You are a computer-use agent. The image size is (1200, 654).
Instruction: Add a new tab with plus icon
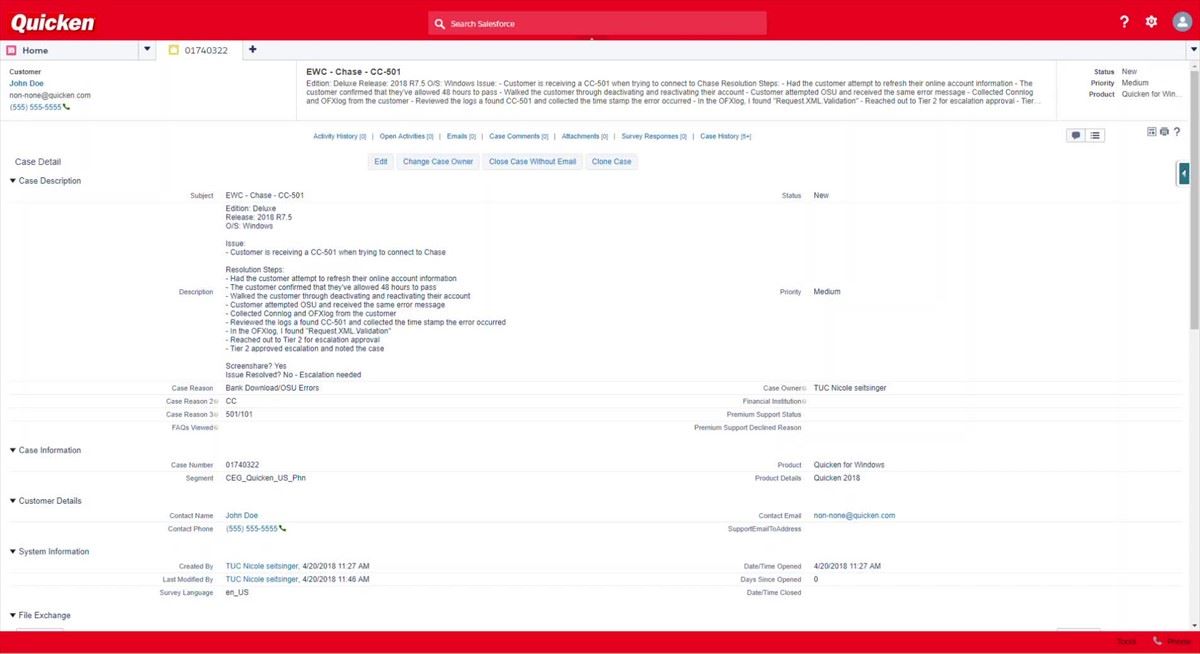click(x=252, y=50)
